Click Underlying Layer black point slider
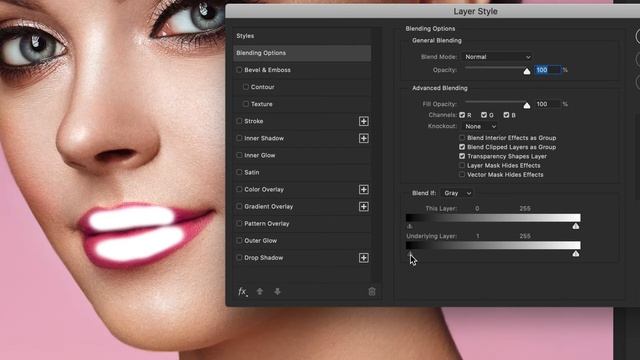 click(x=410, y=253)
